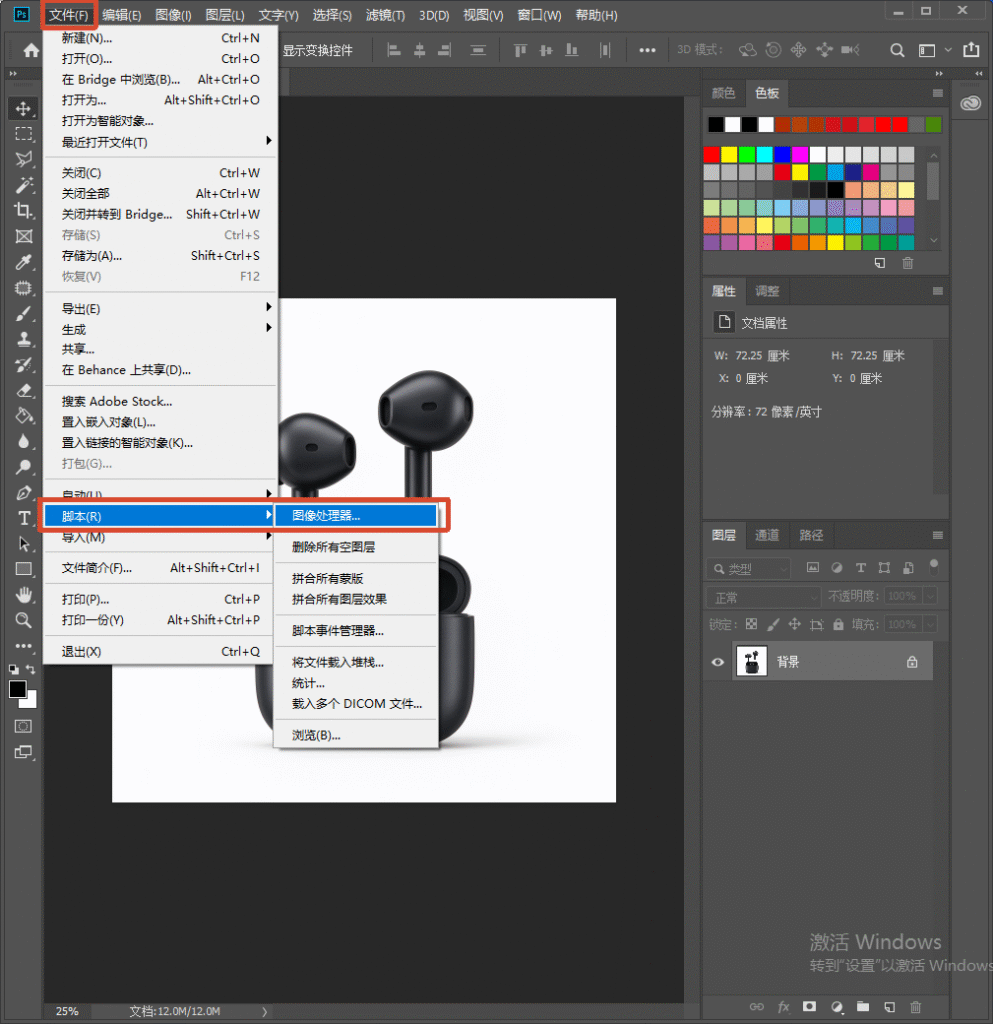The height and width of the screenshot is (1024, 993).
Task: Toggle lock all padlock next to 填充
Action: pyautogui.click(x=838, y=624)
